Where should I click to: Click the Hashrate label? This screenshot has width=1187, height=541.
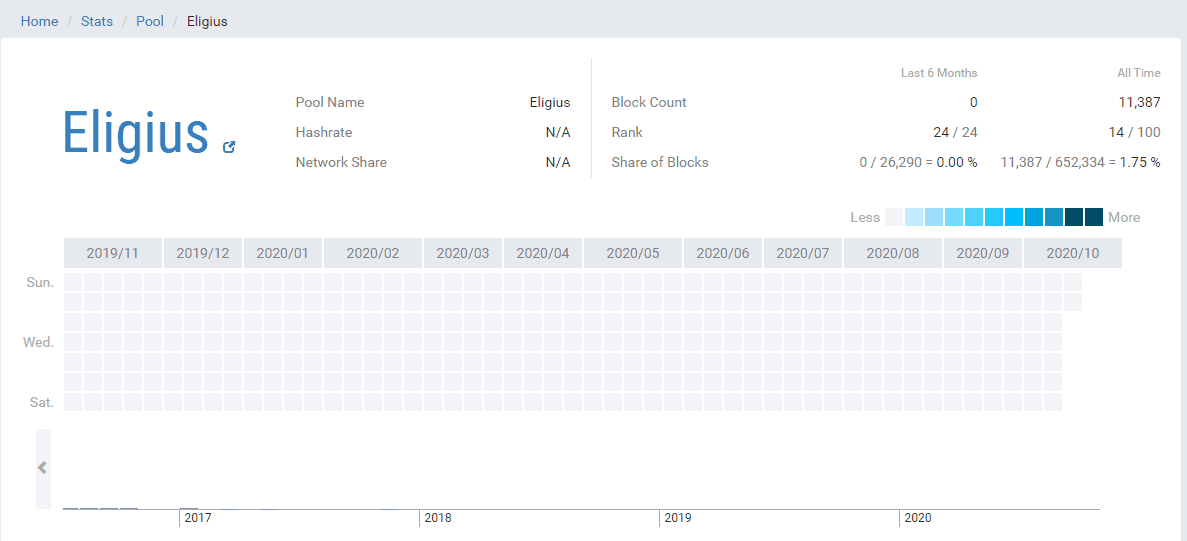click(x=324, y=132)
